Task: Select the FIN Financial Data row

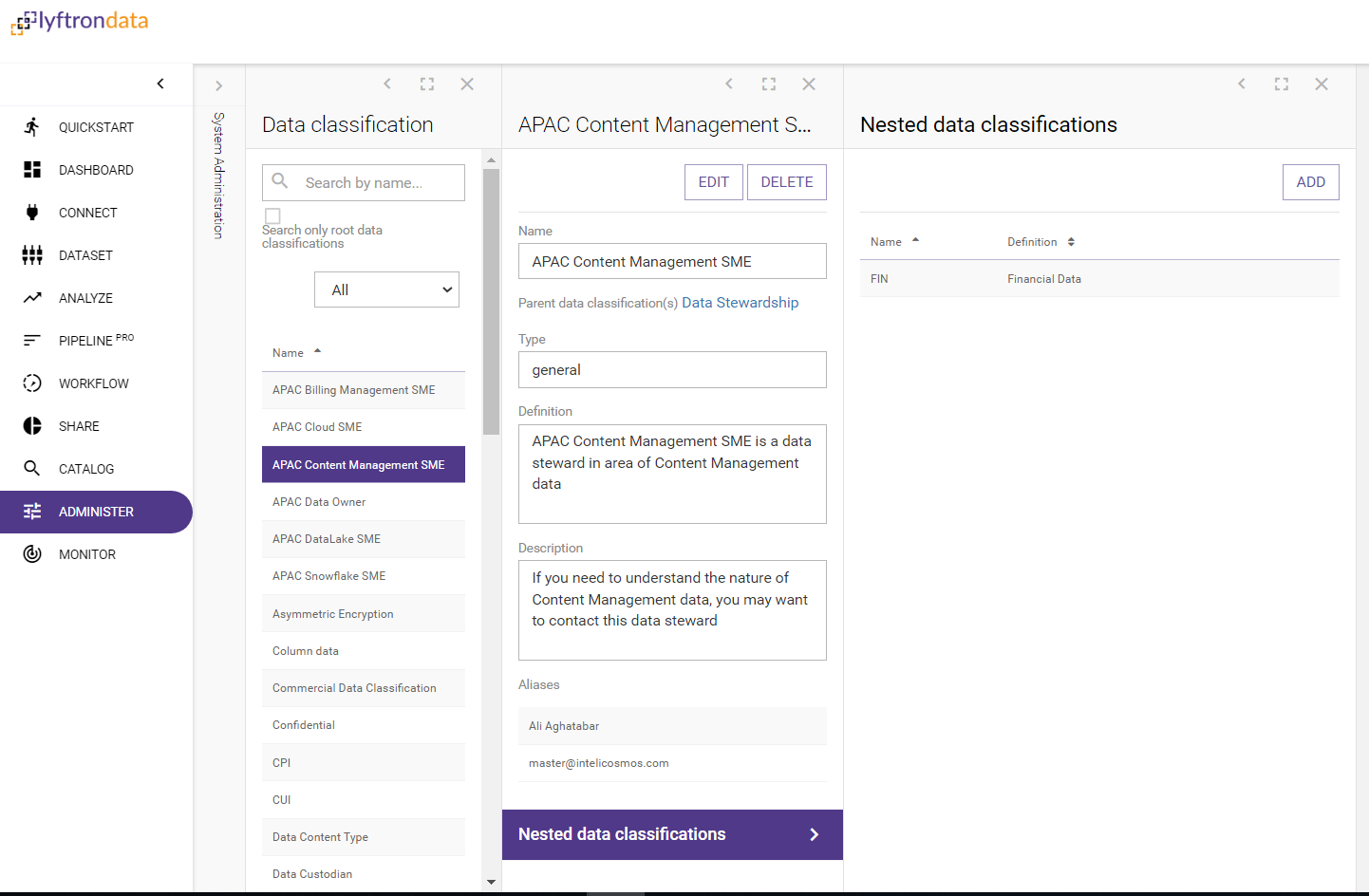Action: click(1099, 279)
